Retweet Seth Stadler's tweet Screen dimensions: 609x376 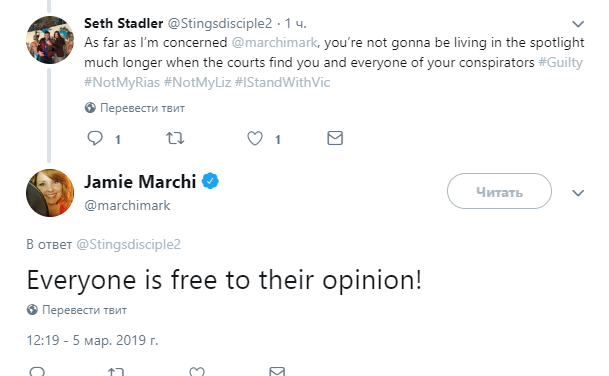point(175,138)
